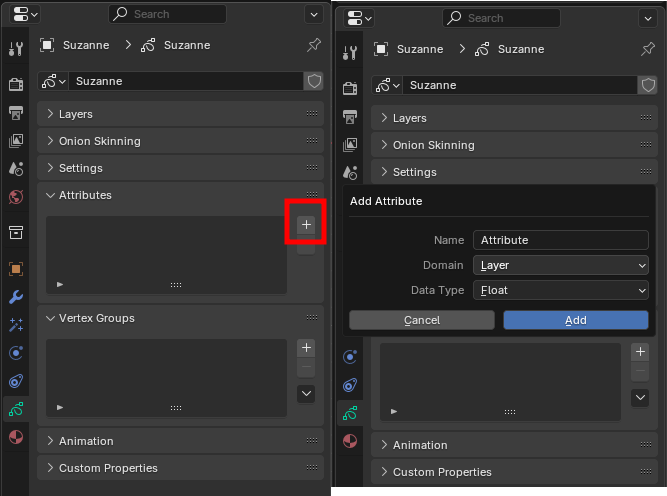Add vertex group in right panel
667x496 pixels.
pyautogui.click(x=640, y=352)
